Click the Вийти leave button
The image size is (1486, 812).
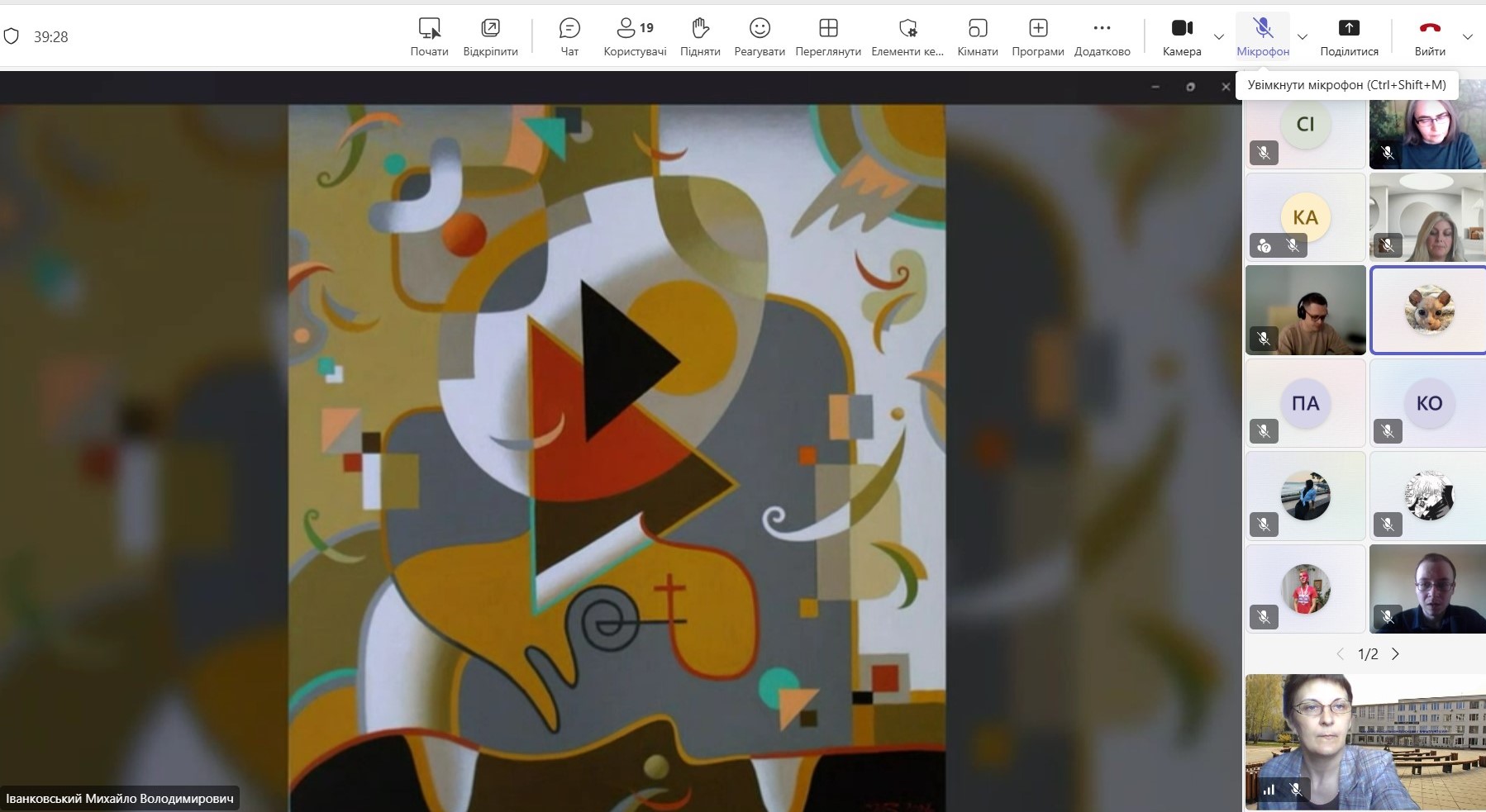1429,36
